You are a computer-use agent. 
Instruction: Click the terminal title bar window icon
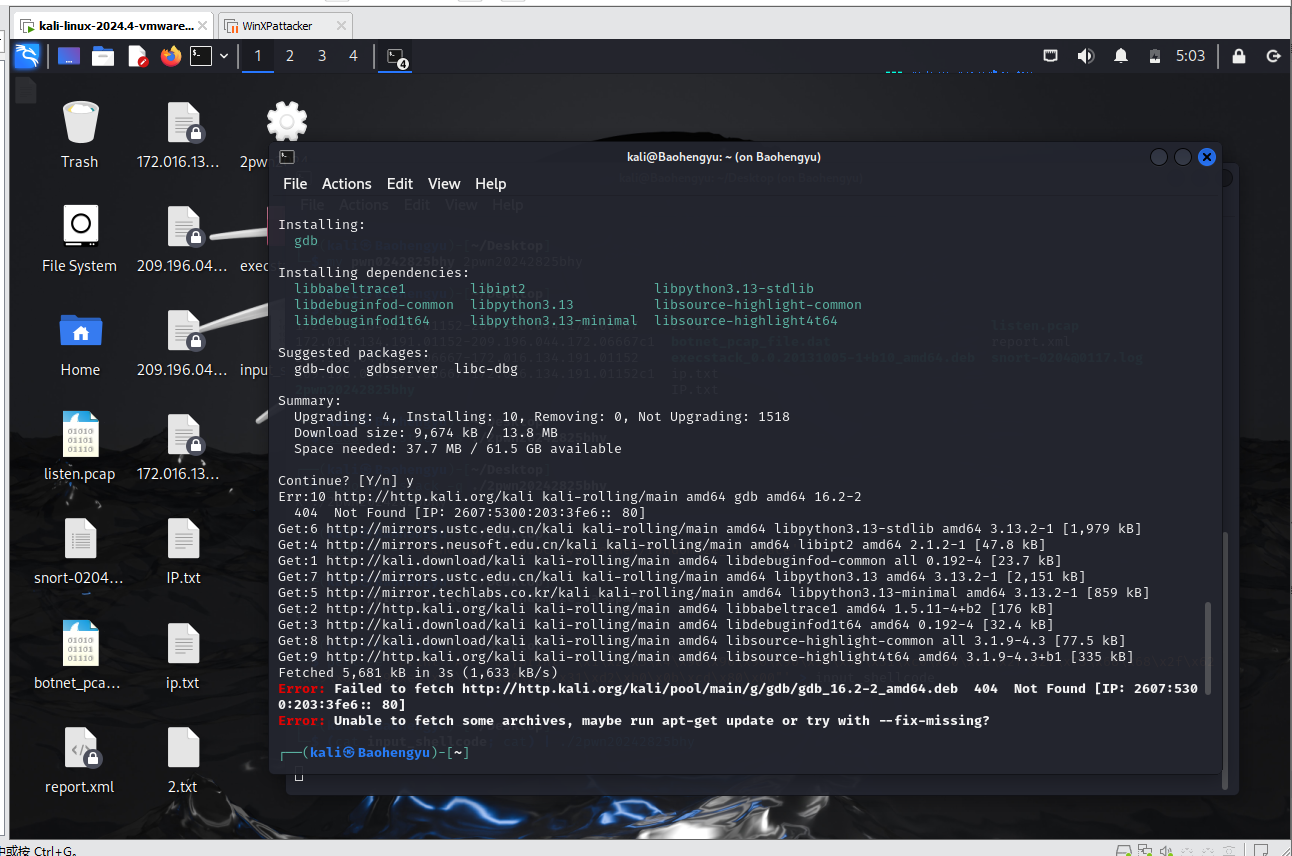[x=286, y=157]
